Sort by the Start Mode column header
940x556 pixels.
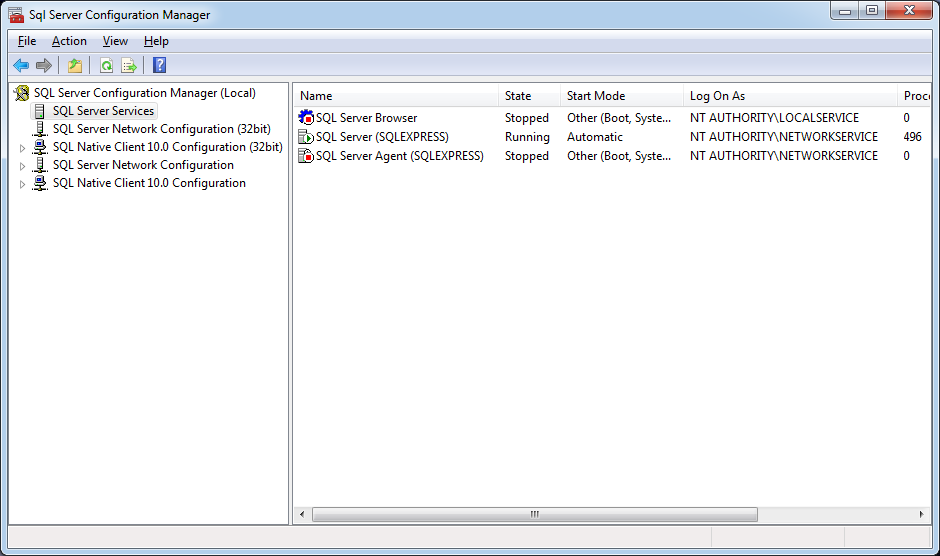[x=622, y=96]
